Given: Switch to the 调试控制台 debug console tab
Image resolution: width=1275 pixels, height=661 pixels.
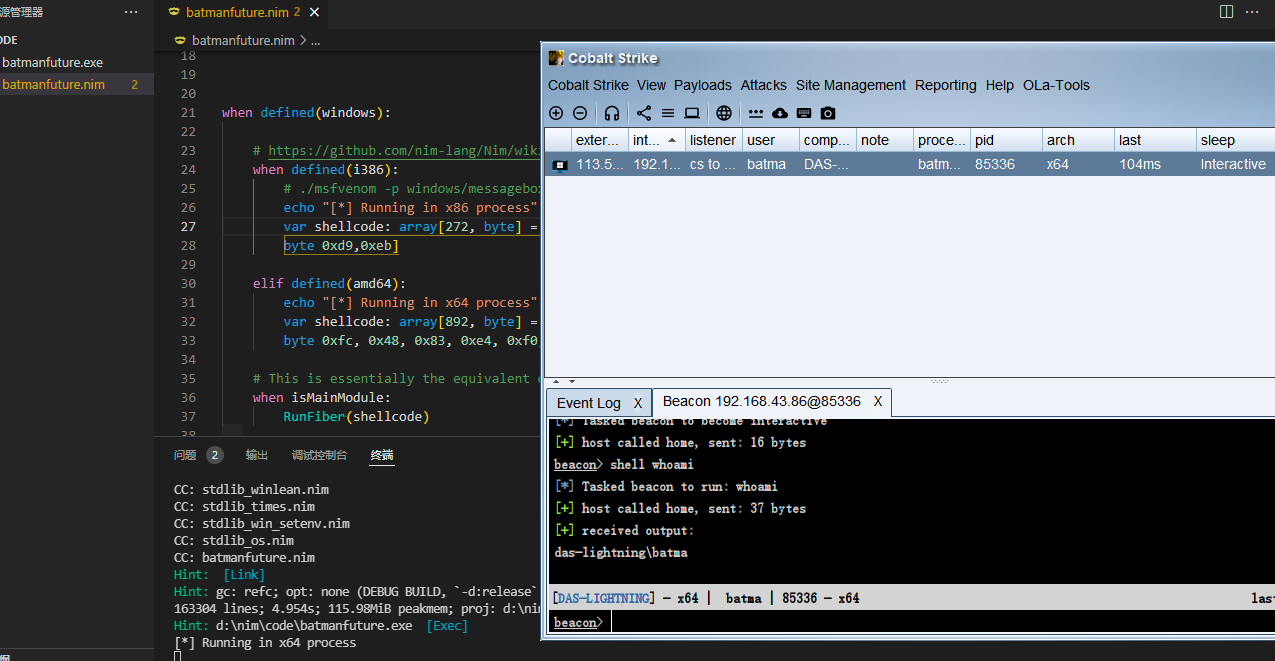Looking at the screenshot, I should click(x=319, y=455).
